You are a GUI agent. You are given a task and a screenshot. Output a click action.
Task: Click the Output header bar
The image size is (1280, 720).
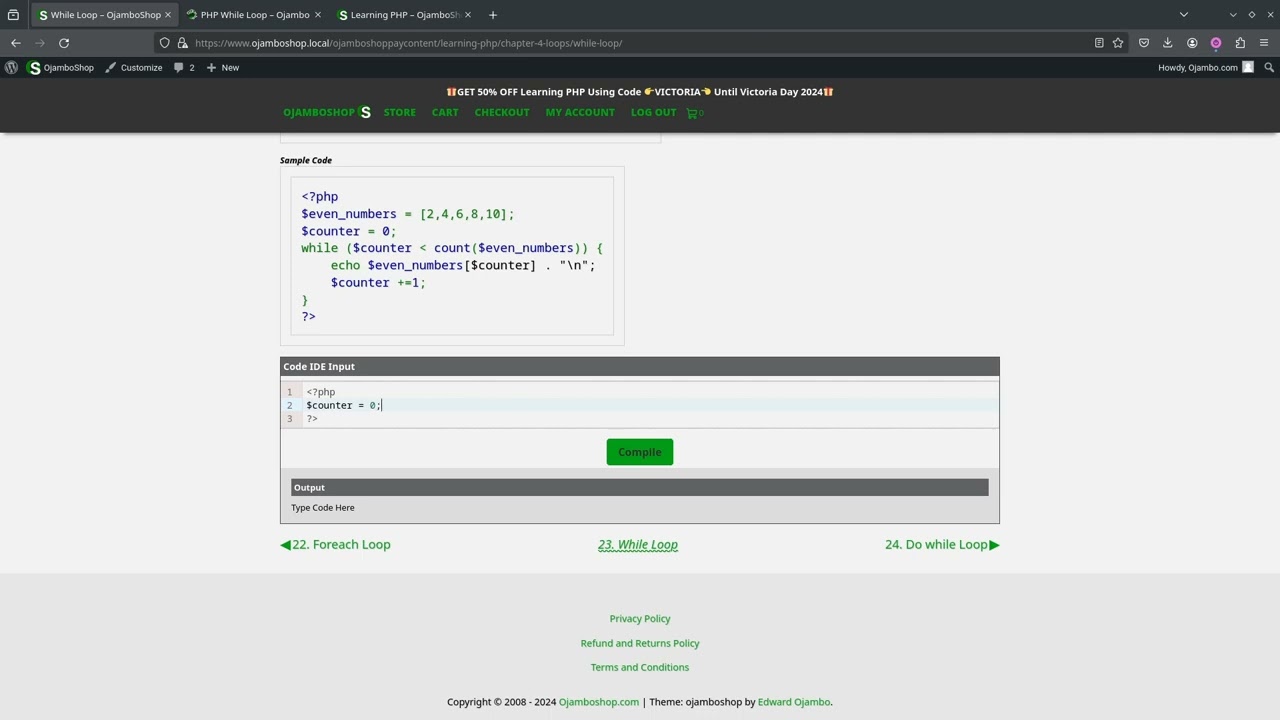[640, 488]
